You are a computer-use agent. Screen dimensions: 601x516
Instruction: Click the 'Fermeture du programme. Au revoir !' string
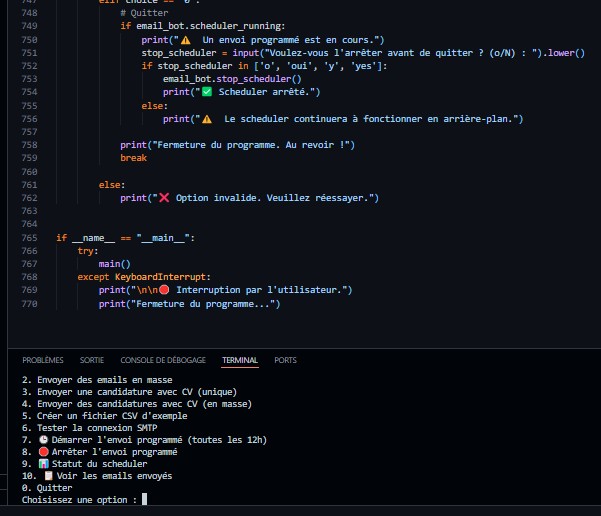click(x=251, y=145)
